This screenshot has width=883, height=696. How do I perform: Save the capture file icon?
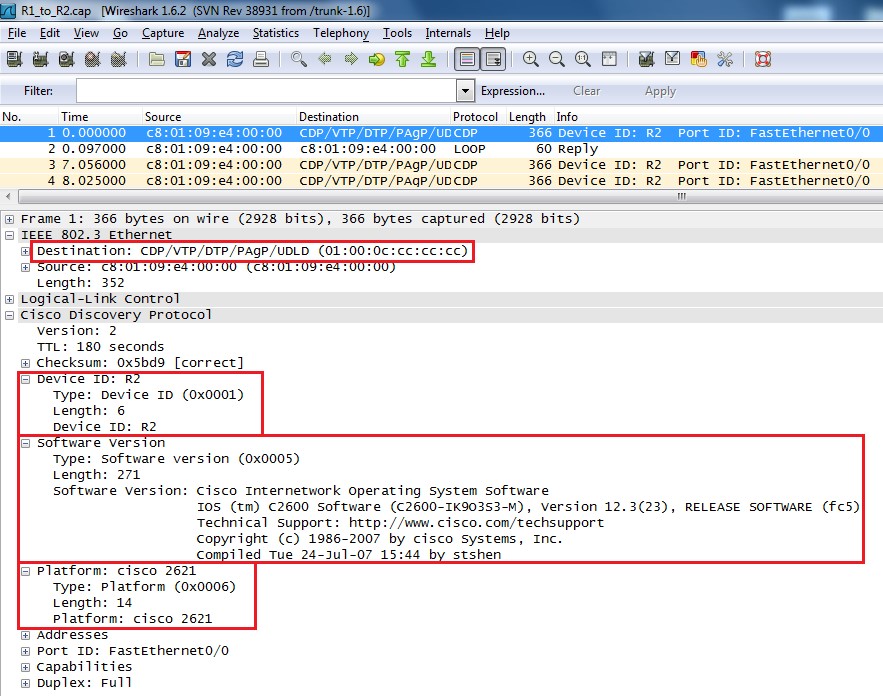tap(182, 59)
